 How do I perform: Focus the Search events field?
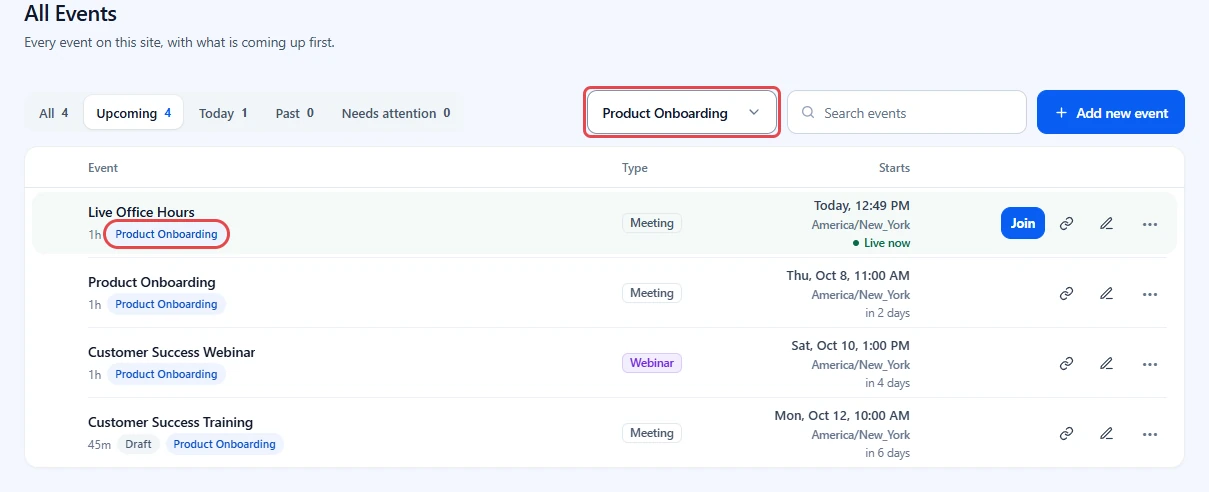[907, 112]
